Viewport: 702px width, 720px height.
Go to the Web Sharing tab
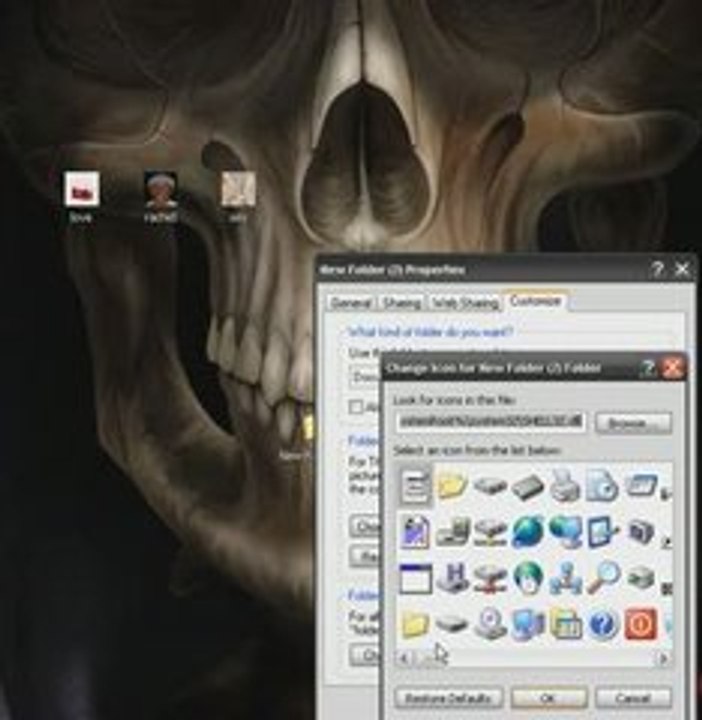[x=465, y=303]
